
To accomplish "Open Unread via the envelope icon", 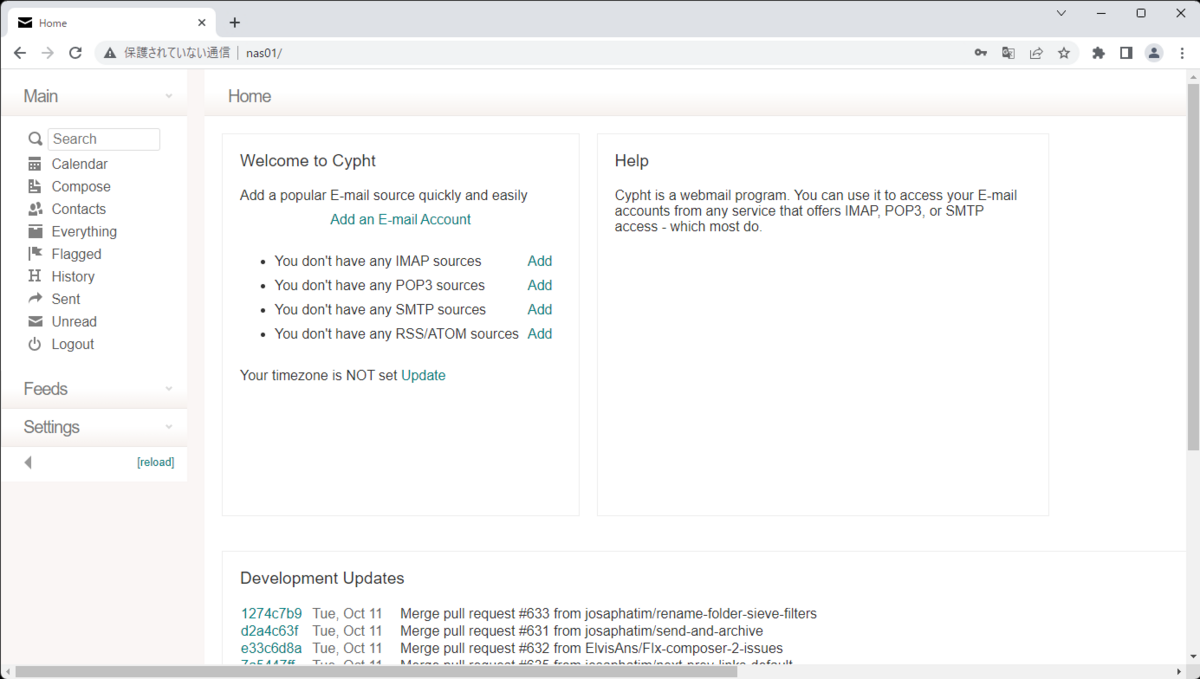I will (x=35, y=321).
